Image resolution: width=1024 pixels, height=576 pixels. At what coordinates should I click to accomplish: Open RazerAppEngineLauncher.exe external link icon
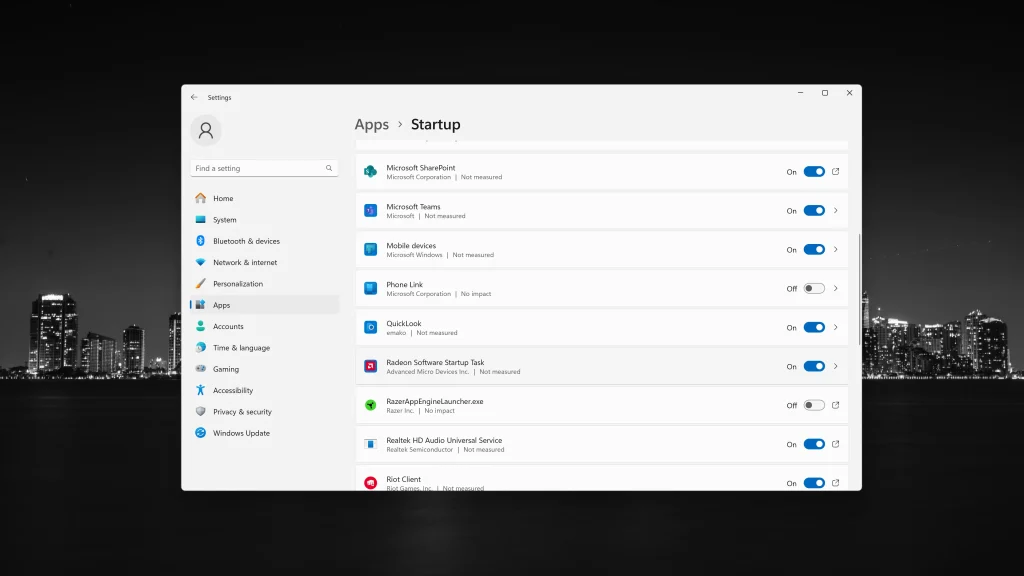click(835, 405)
